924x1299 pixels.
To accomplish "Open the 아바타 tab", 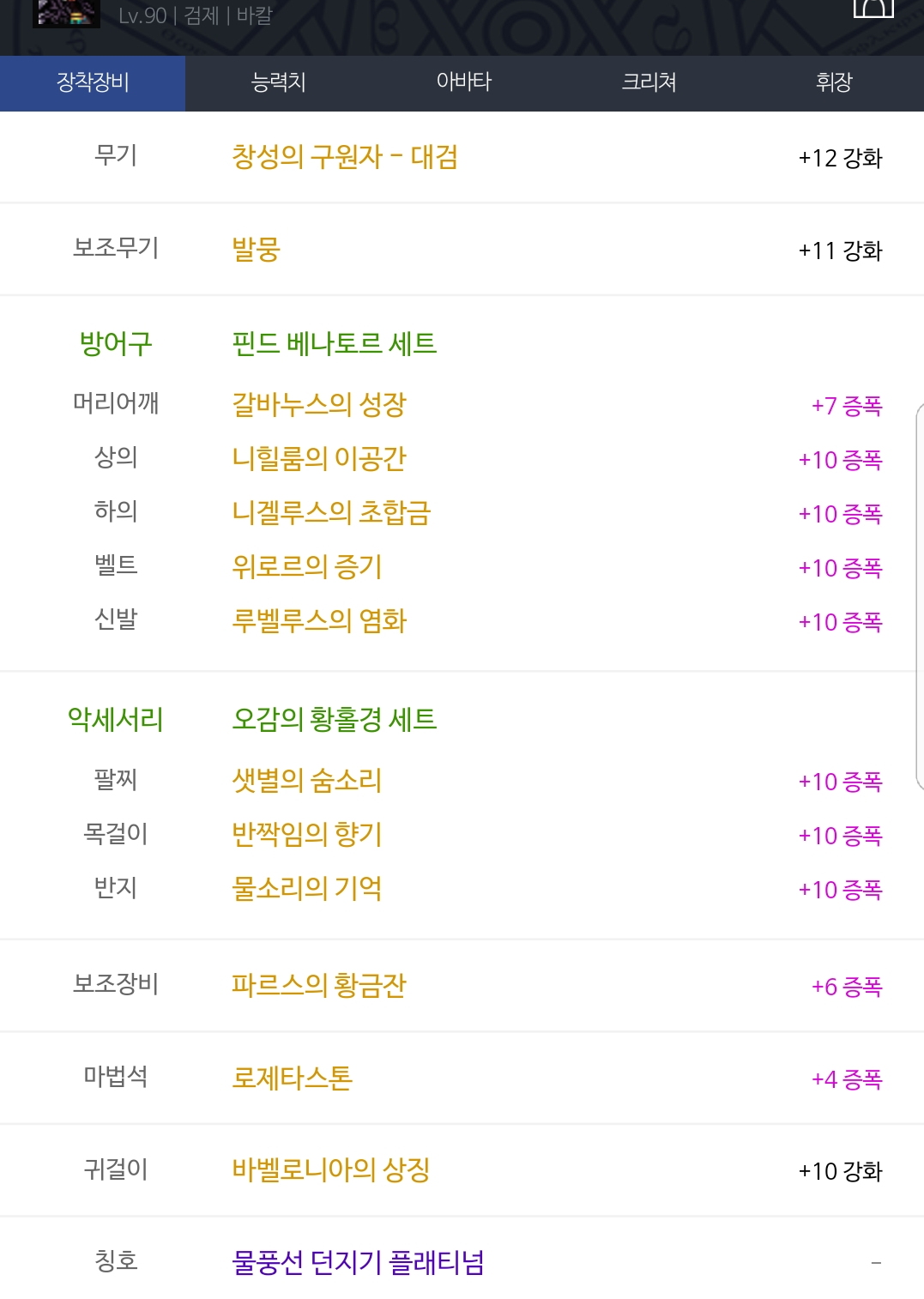I will pos(463,82).
